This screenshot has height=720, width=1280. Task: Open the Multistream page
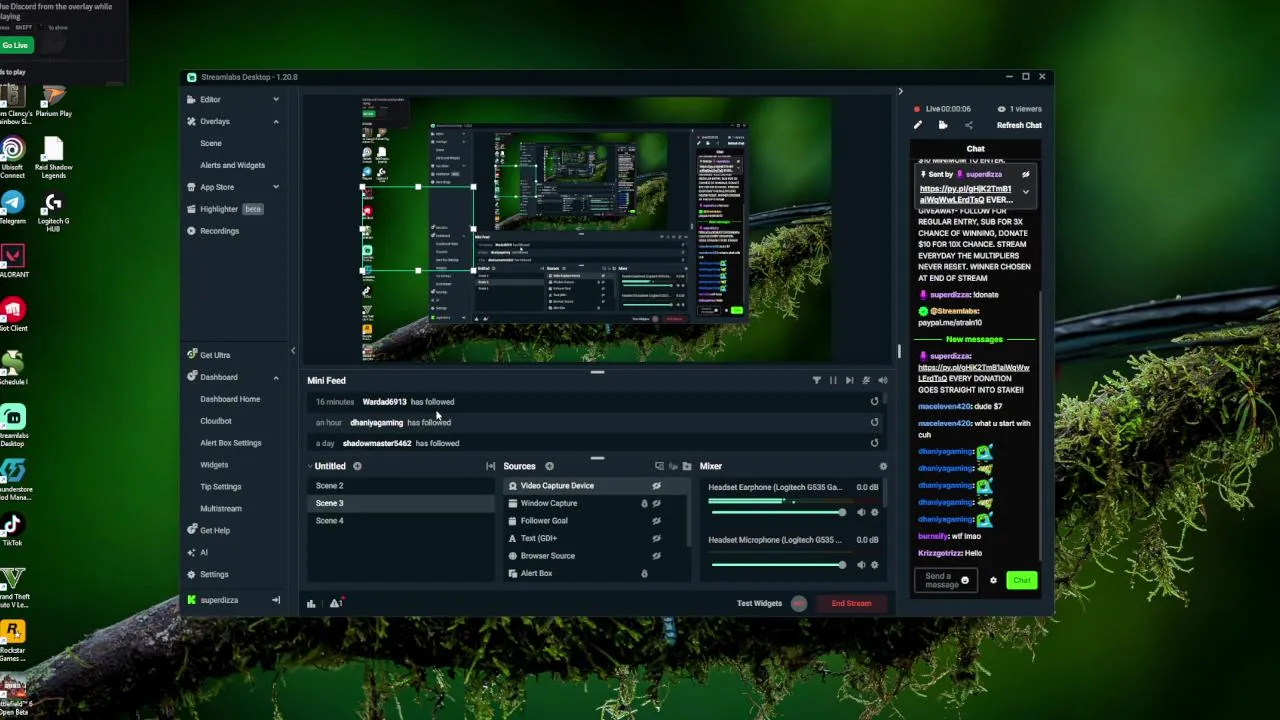tap(221, 509)
